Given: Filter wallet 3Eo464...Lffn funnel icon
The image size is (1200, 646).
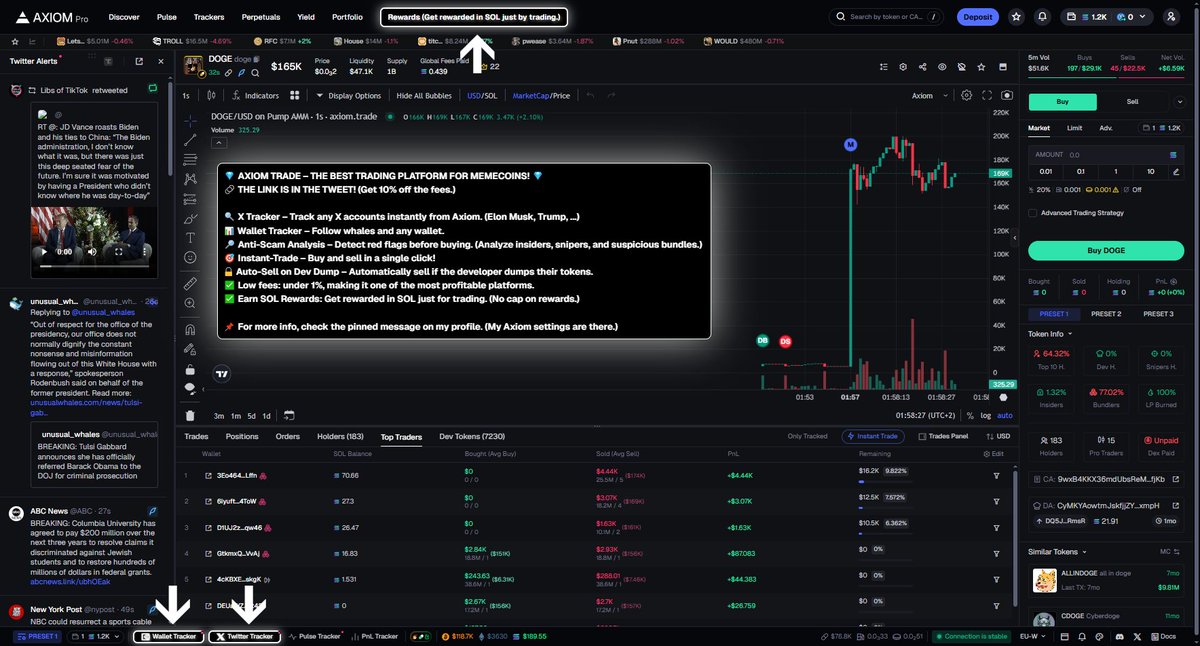Looking at the screenshot, I should pyautogui.click(x=996, y=475).
